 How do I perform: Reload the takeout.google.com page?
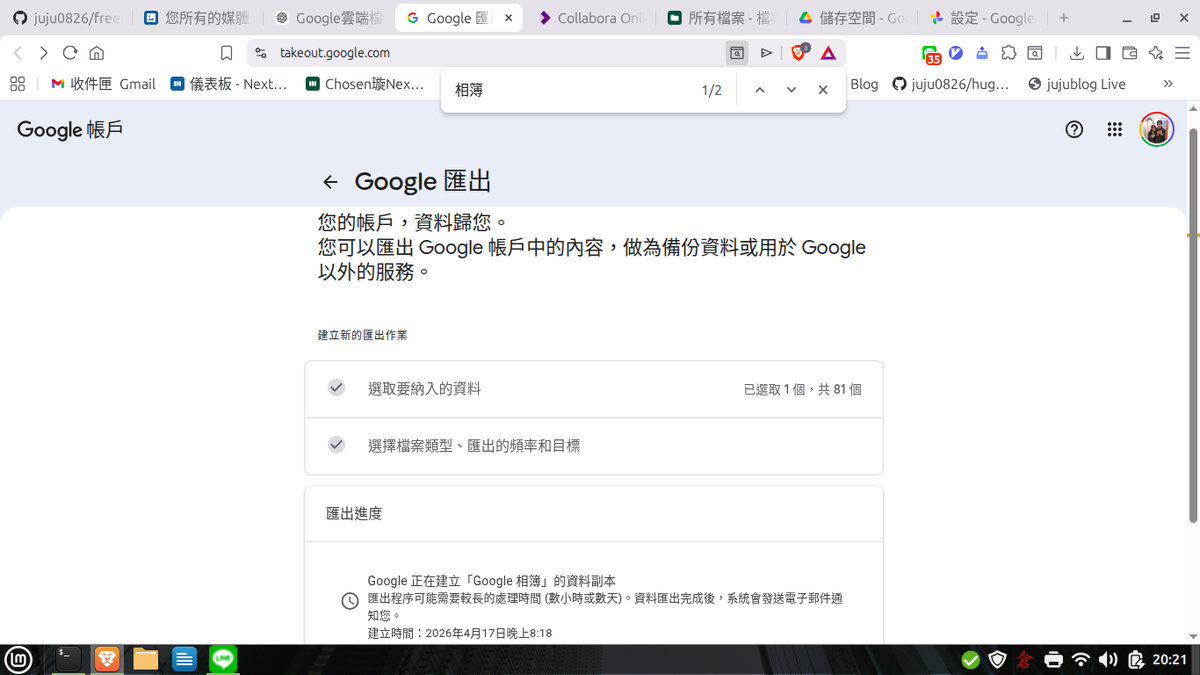coord(70,53)
